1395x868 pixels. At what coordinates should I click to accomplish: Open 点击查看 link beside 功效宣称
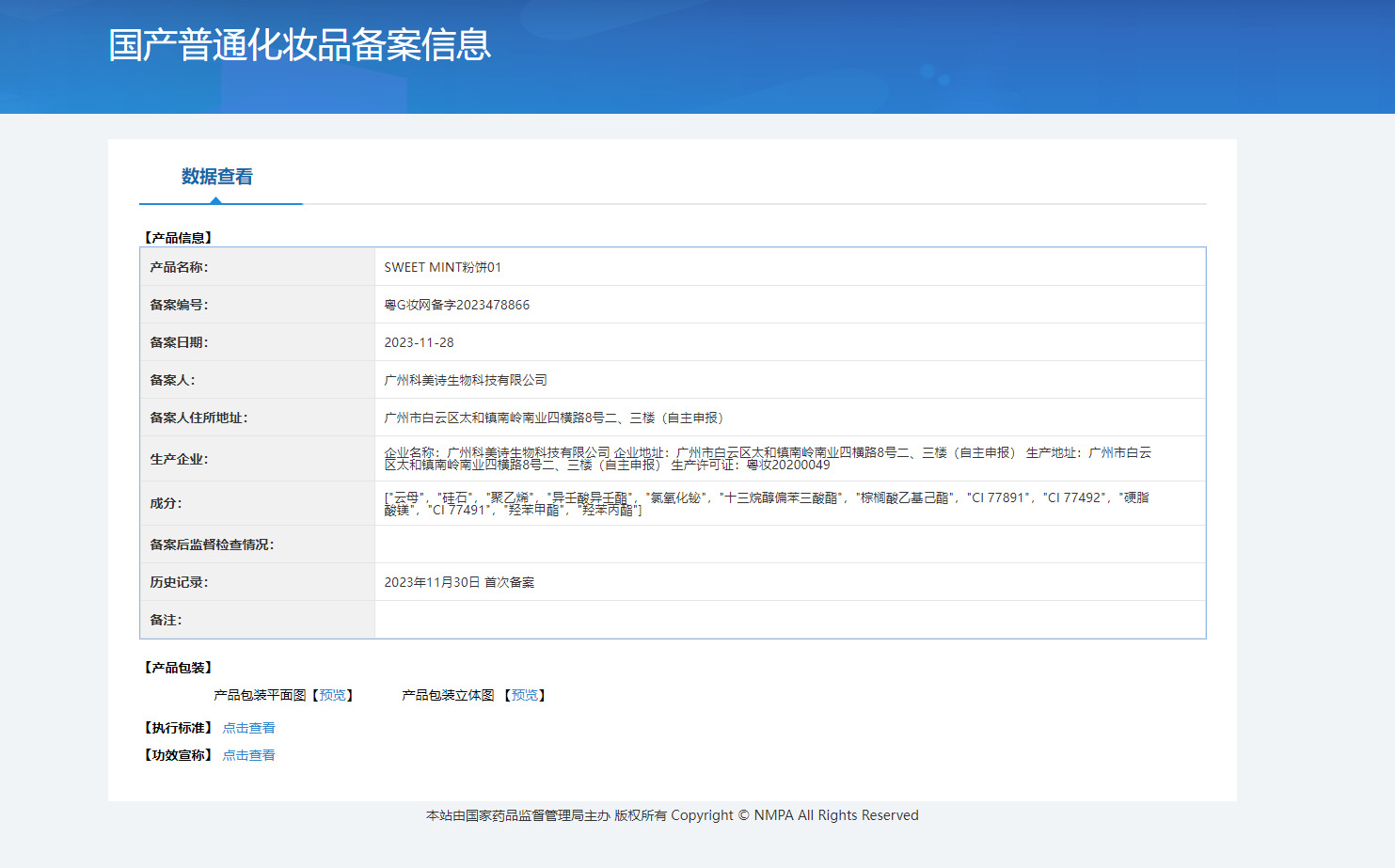coord(248,755)
